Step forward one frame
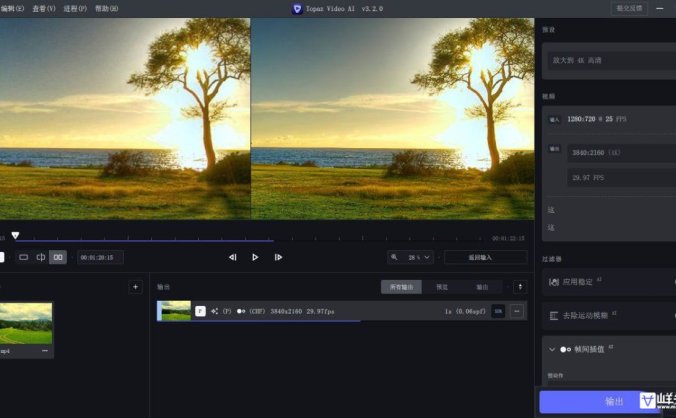Screen dimensions: 676x418 pyautogui.click(x=279, y=257)
